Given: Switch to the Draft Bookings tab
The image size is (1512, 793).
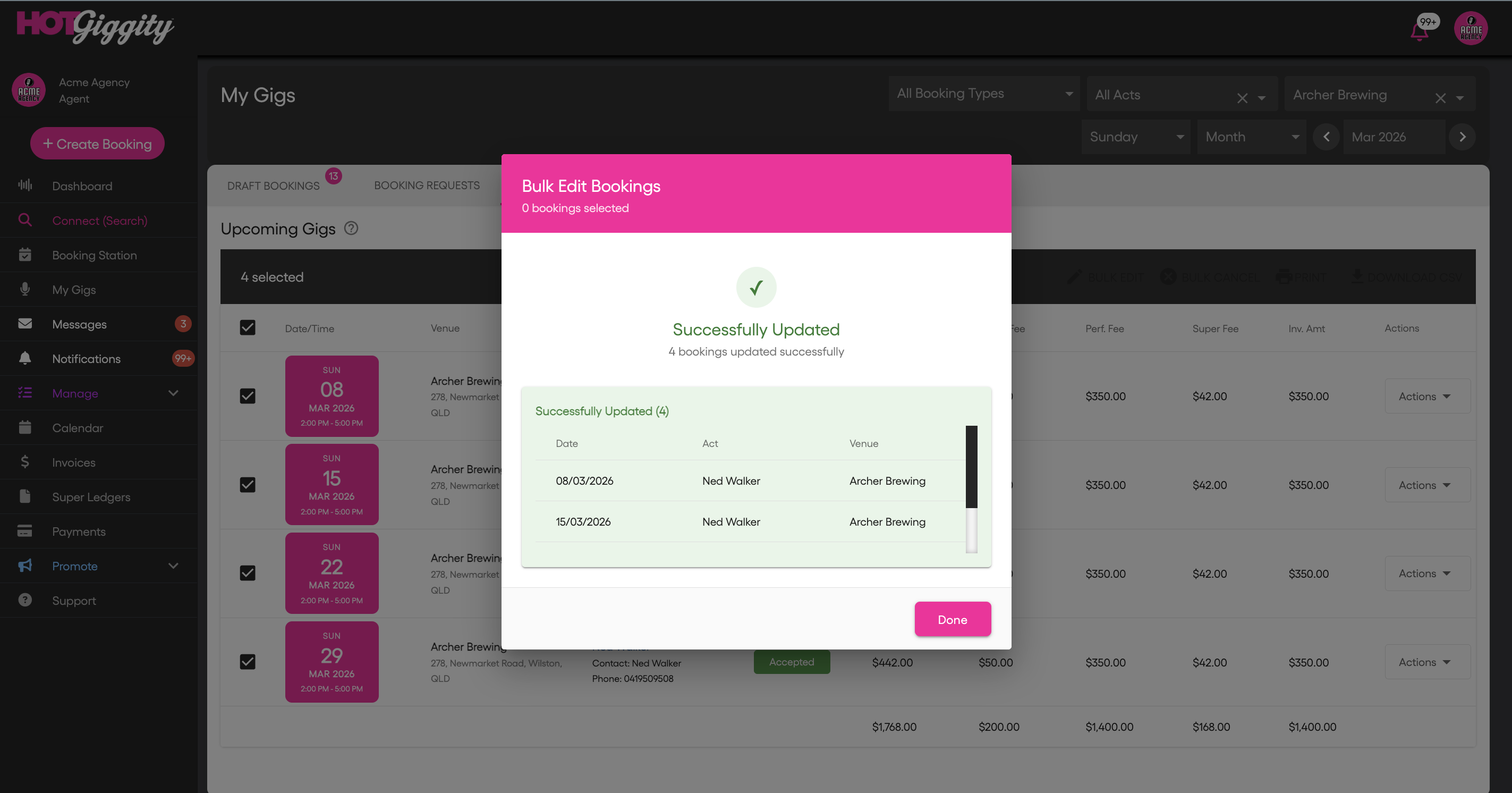Looking at the screenshot, I should pyautogui.click(x=274, y=185).
